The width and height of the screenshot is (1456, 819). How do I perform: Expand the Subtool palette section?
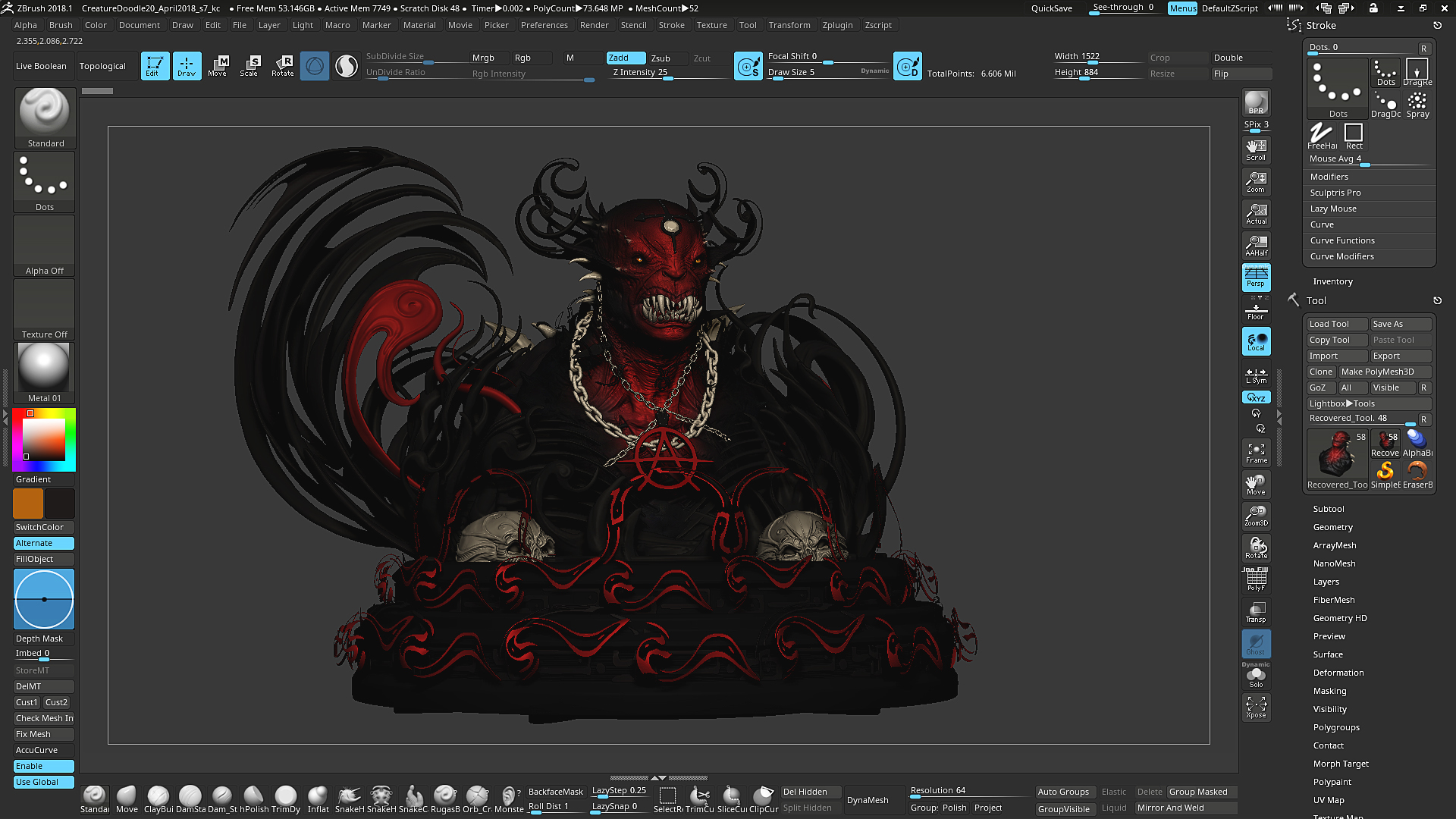point(1328,509)
